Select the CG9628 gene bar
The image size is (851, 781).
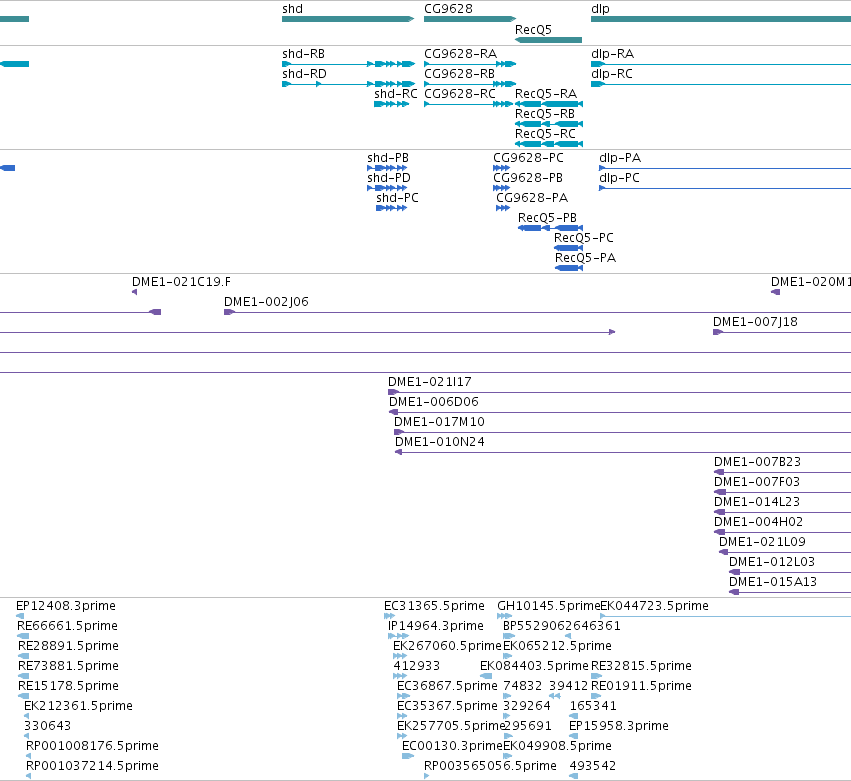pos(469,19)
